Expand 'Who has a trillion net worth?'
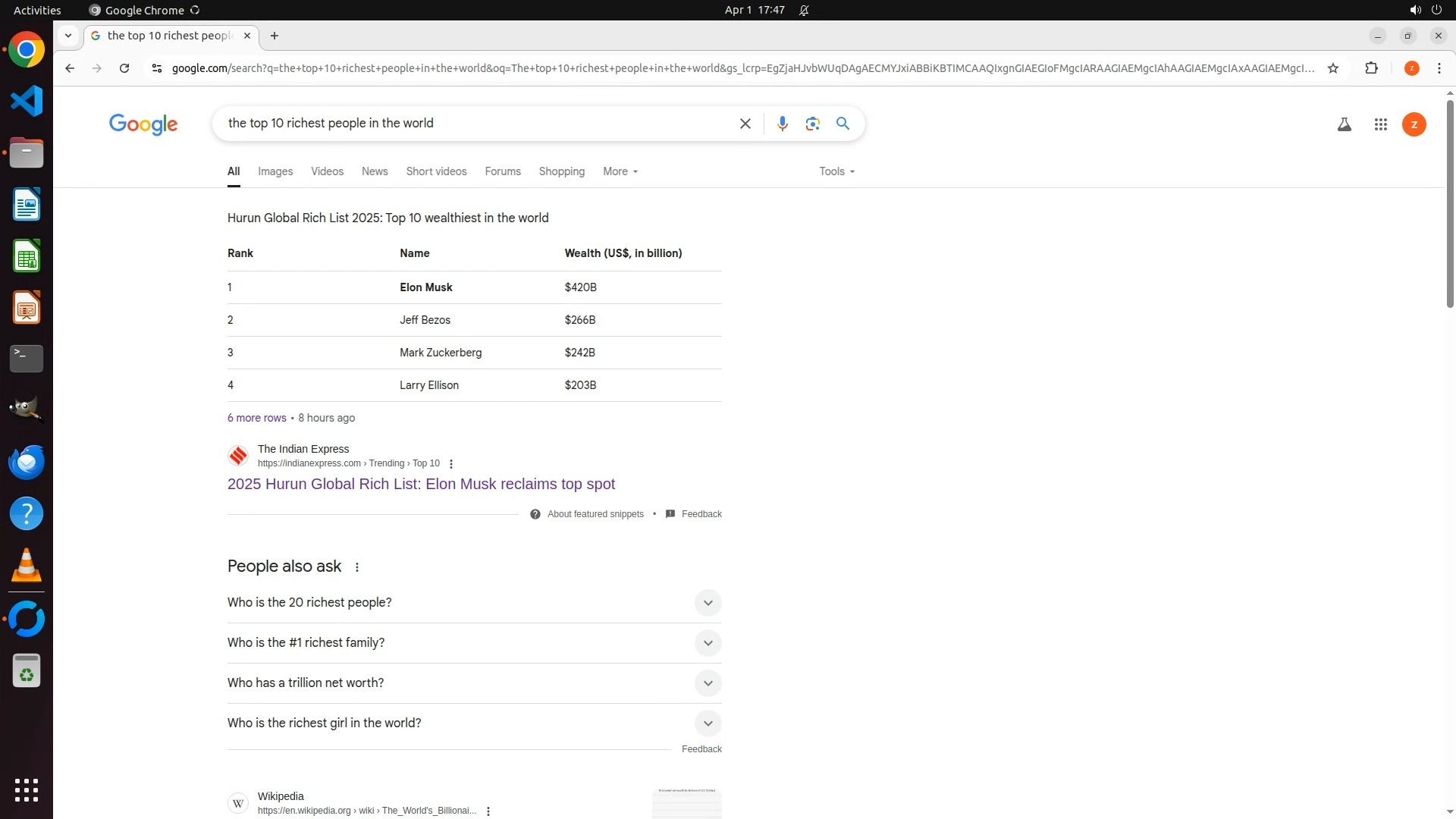Viewport: 1456px width, 819px height. coord(707,683)
